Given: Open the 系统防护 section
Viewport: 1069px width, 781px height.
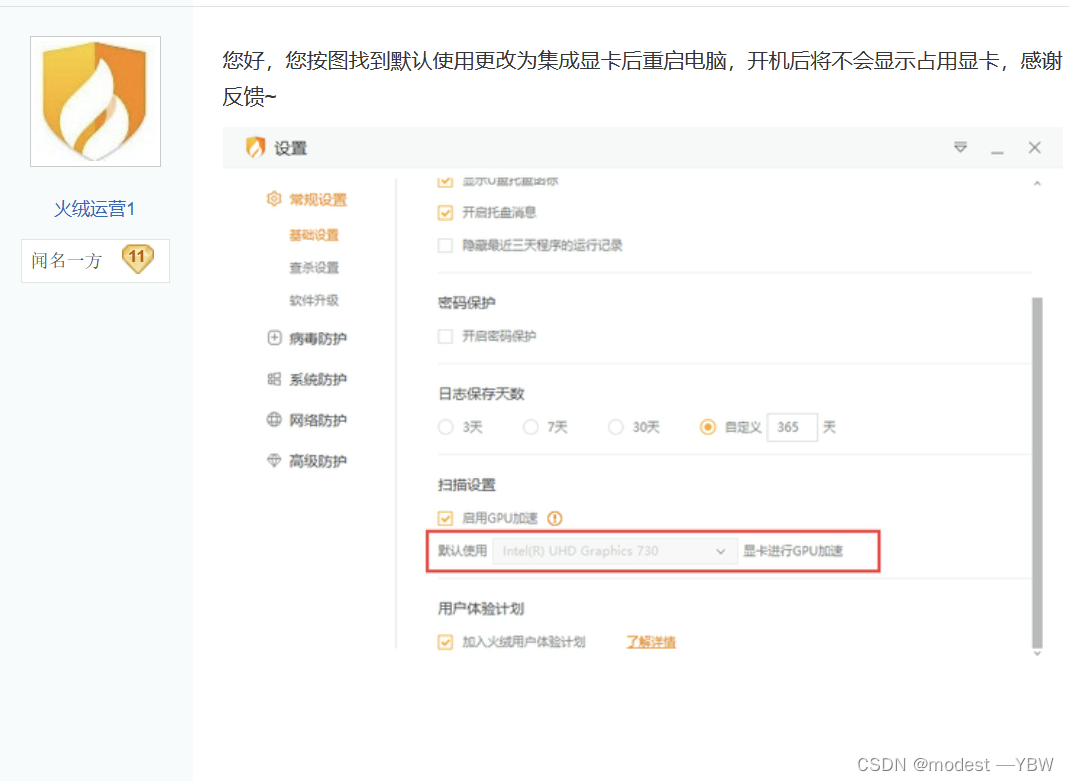Looking at the screenshot, I should pos(318,380).
